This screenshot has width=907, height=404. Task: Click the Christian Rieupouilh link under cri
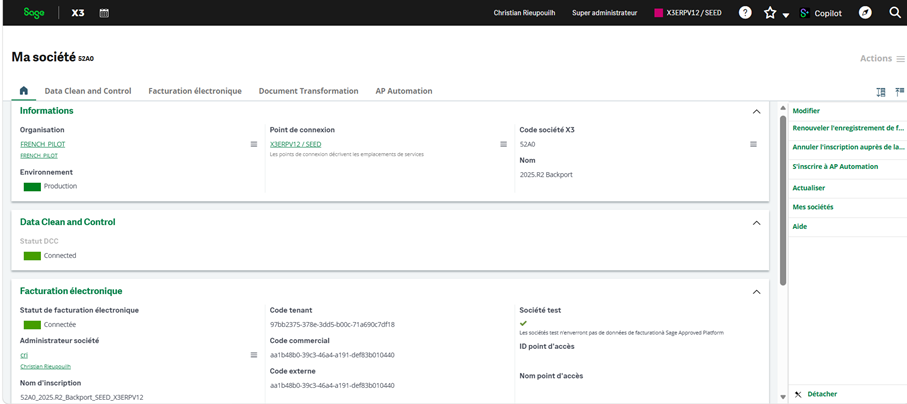(46, 366)
